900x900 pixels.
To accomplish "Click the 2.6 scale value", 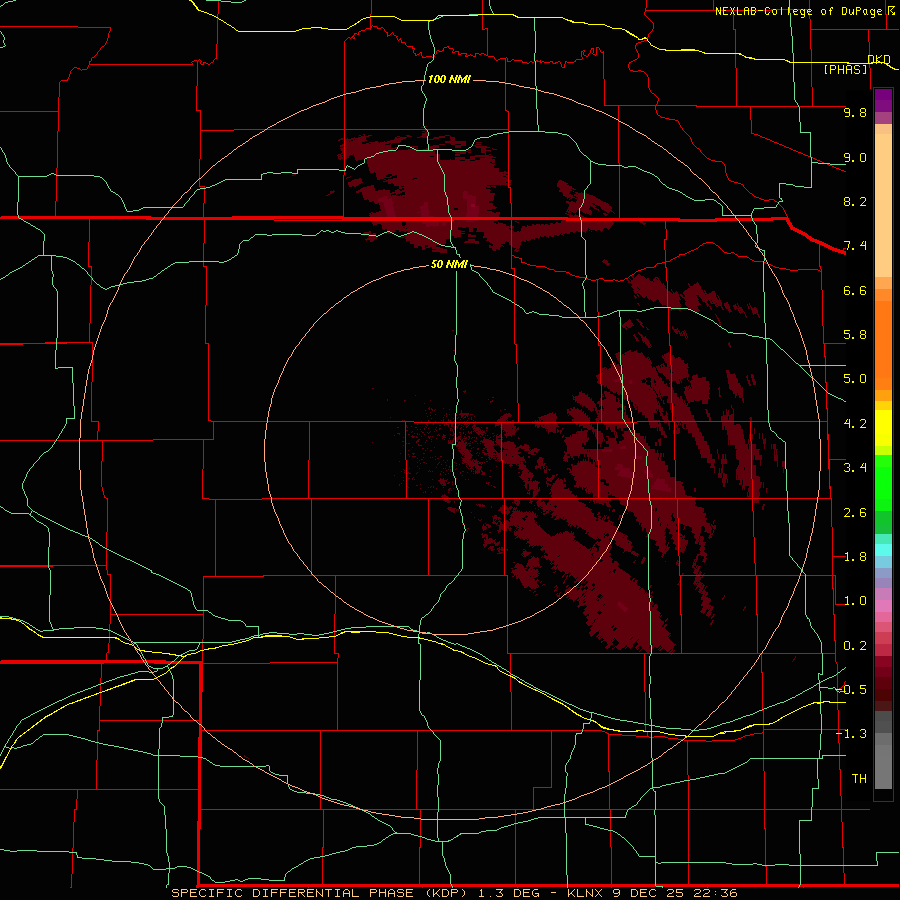I will tap(855, 513).
